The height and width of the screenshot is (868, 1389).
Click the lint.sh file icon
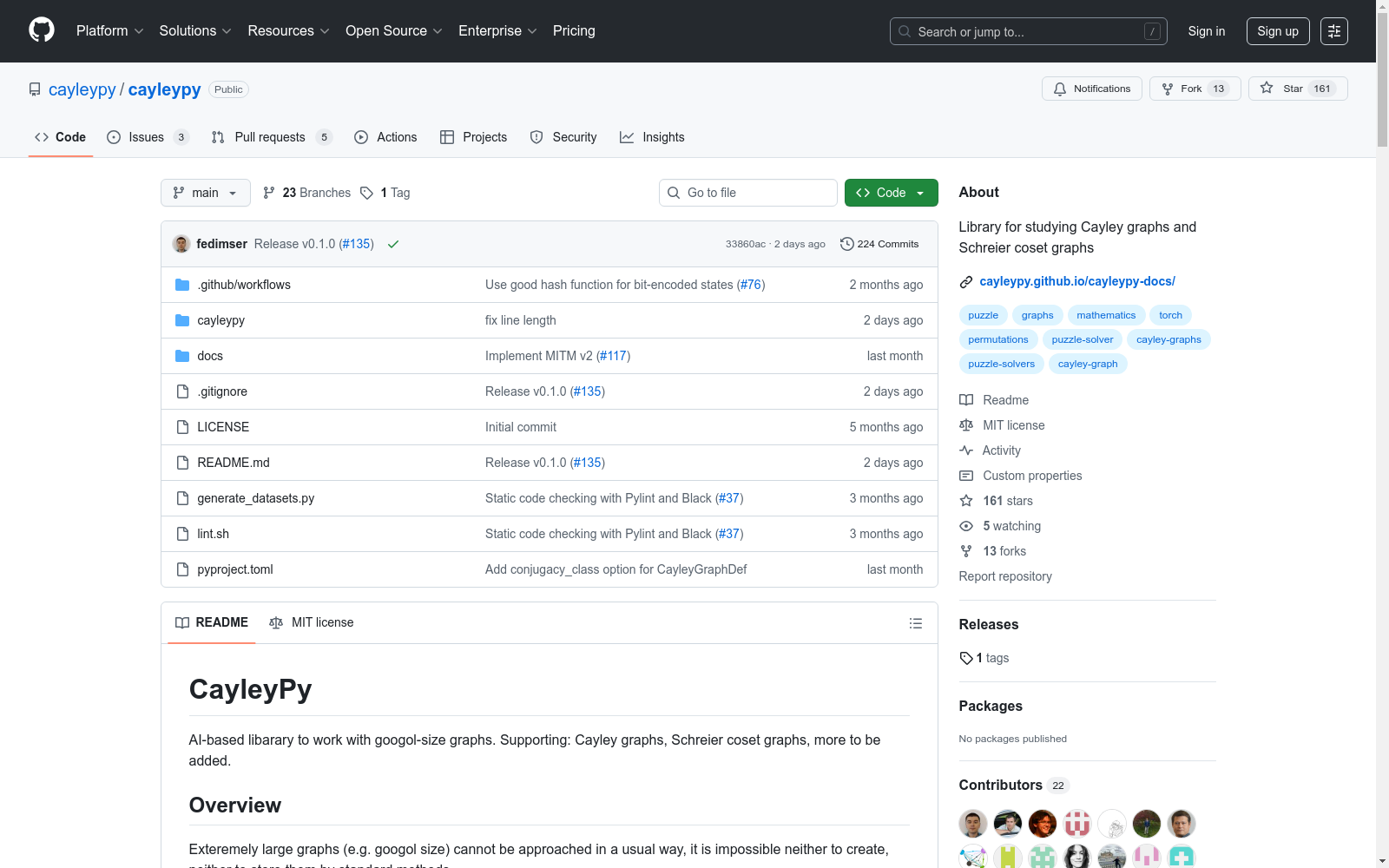click(182, 534)
